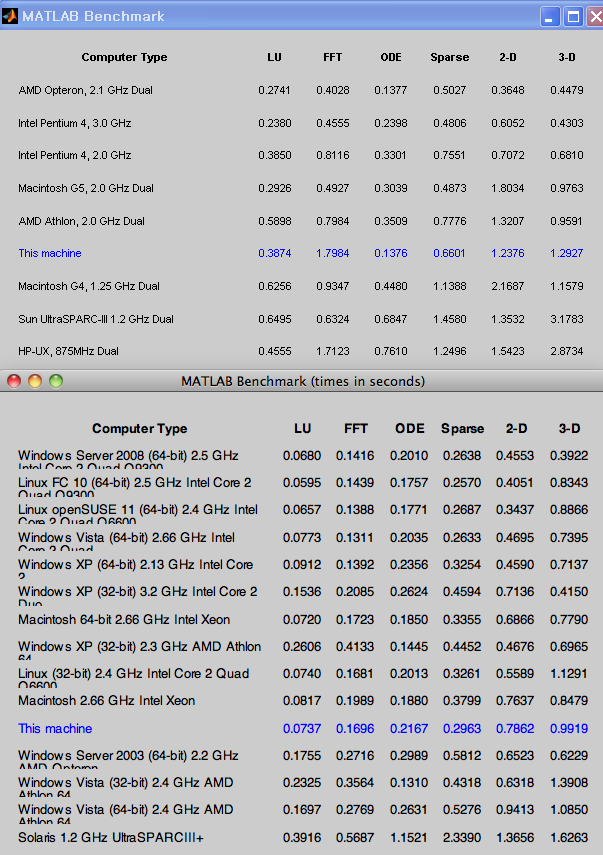
Task: Click the Solaris Sparse value 2.3390
Action: [x=462, y=838]
